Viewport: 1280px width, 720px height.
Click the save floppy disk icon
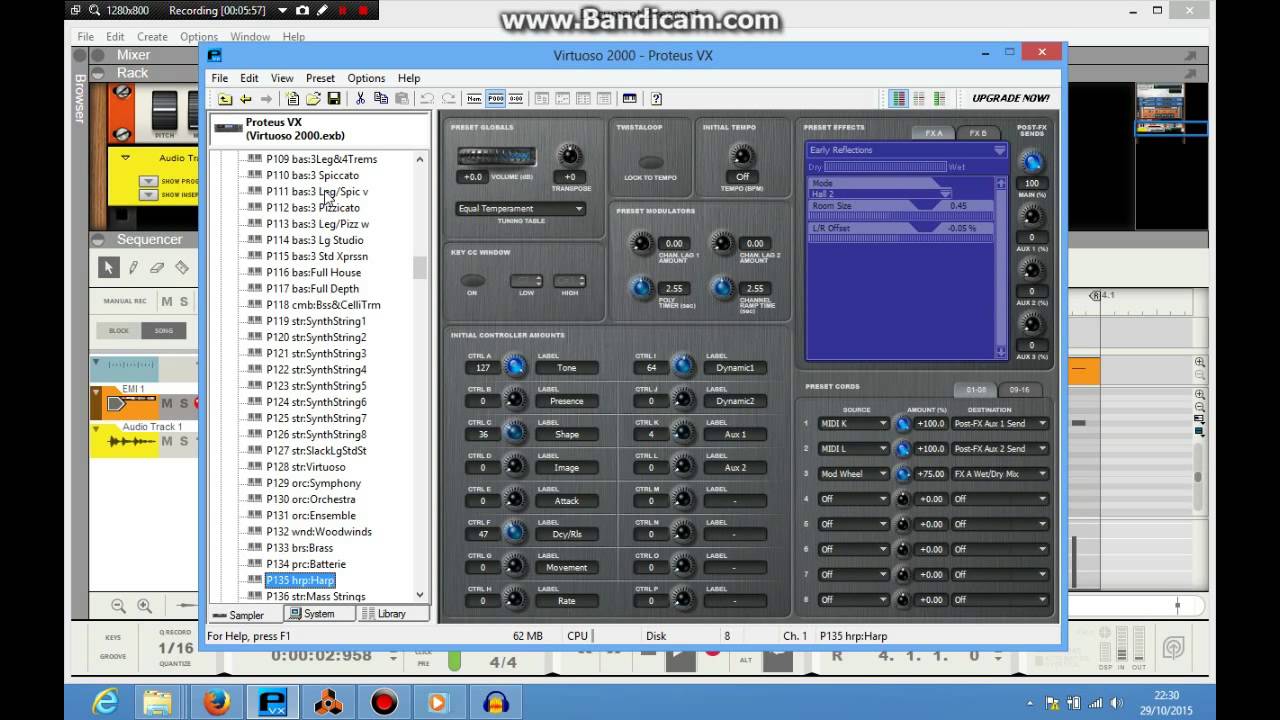[x=334, y=98]
